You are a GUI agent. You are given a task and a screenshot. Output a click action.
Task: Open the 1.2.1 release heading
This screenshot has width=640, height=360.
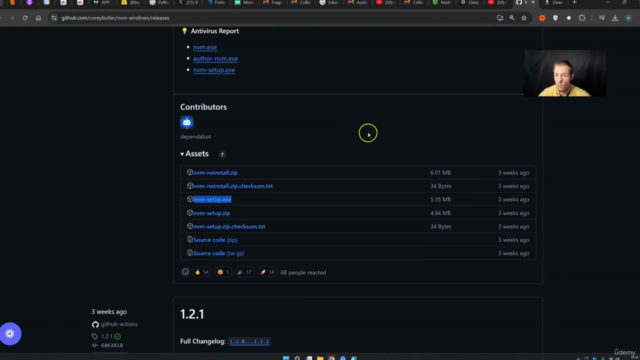192,314
